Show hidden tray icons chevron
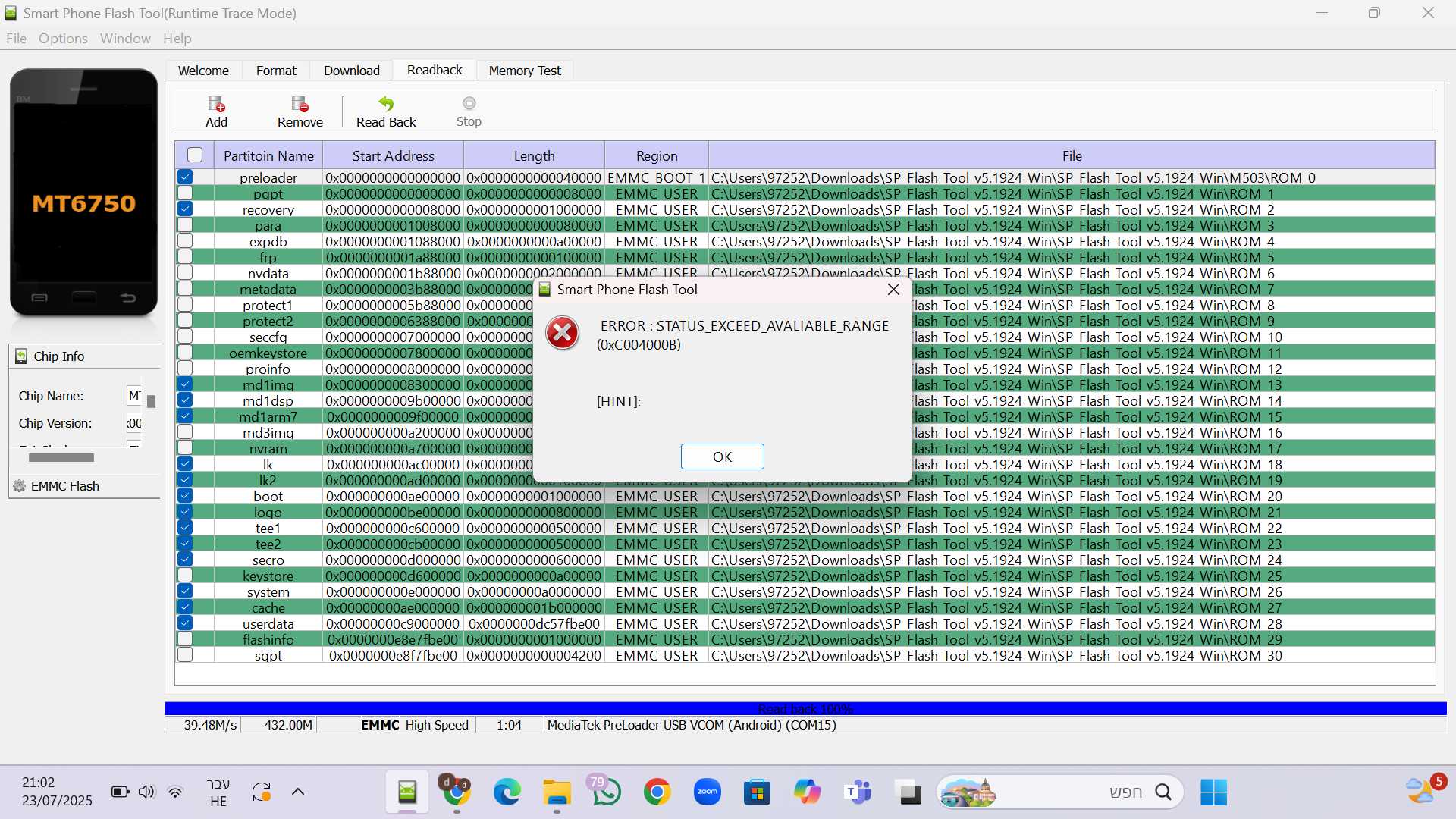The height and width of the screenshot is (819, 1456). [x=298, y=792]
